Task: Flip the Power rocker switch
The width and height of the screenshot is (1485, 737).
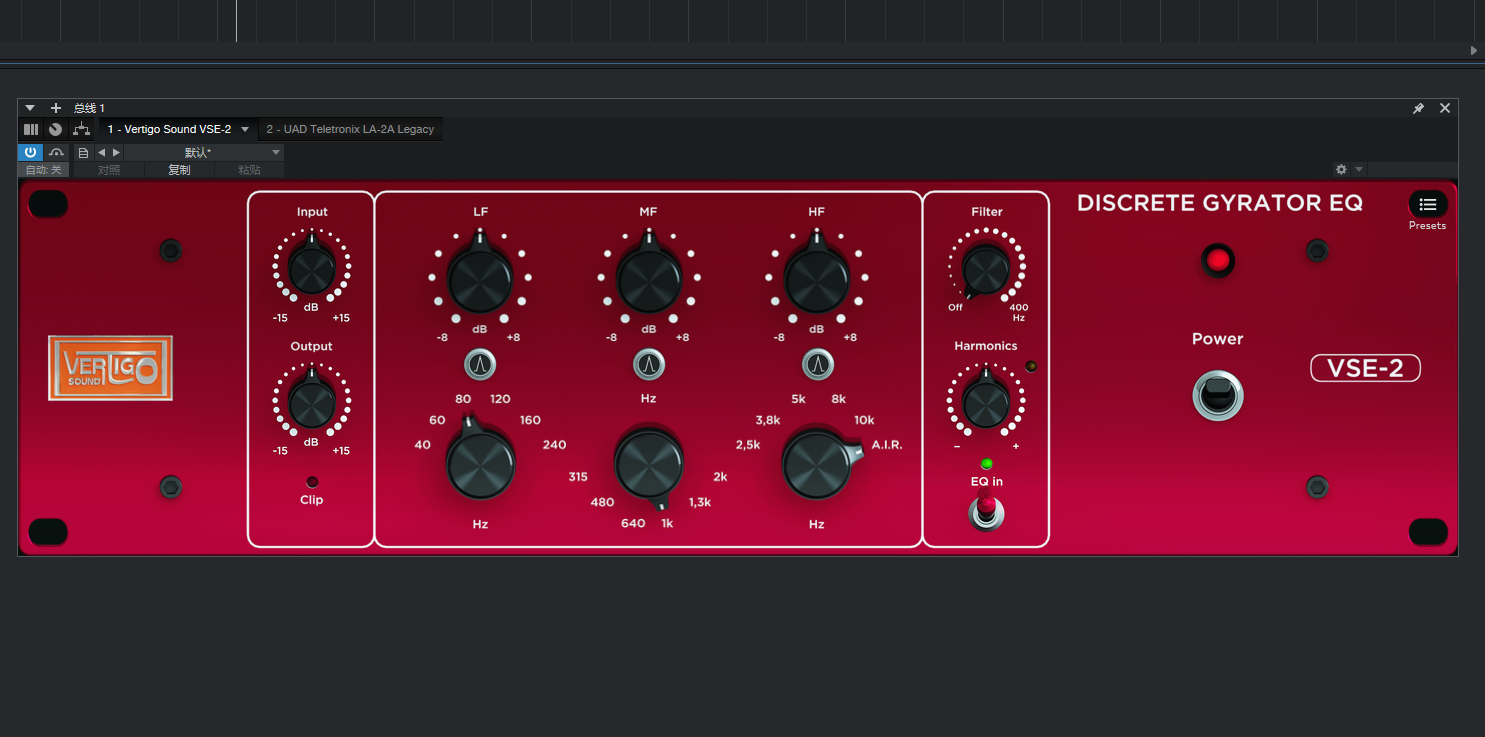Action: [1218, 395]
